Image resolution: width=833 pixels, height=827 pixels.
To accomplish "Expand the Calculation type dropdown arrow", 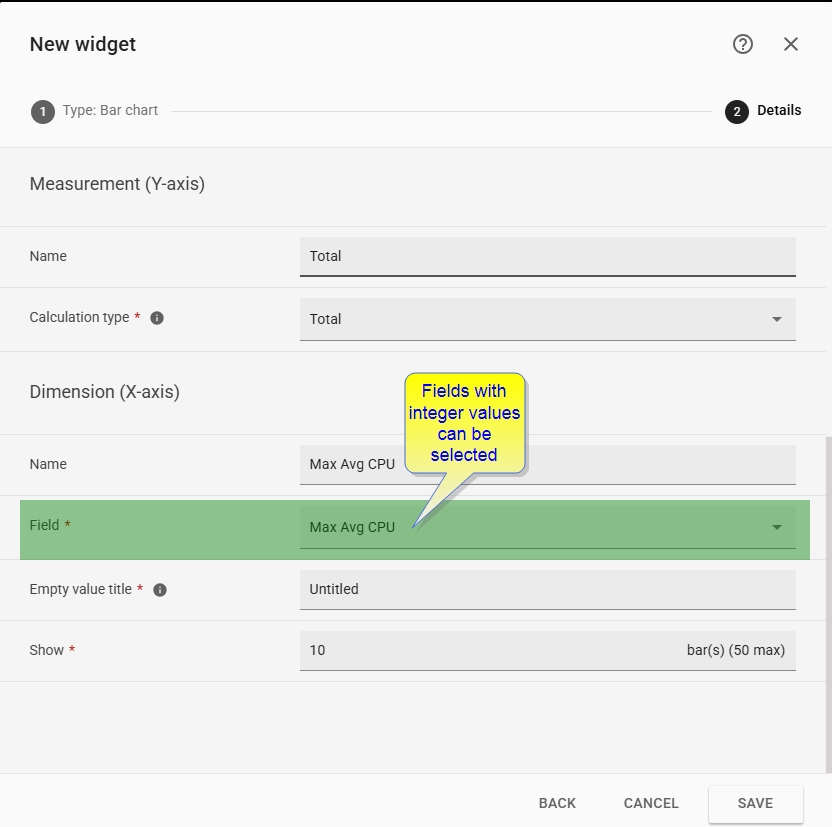I will (x=777, y=319).
